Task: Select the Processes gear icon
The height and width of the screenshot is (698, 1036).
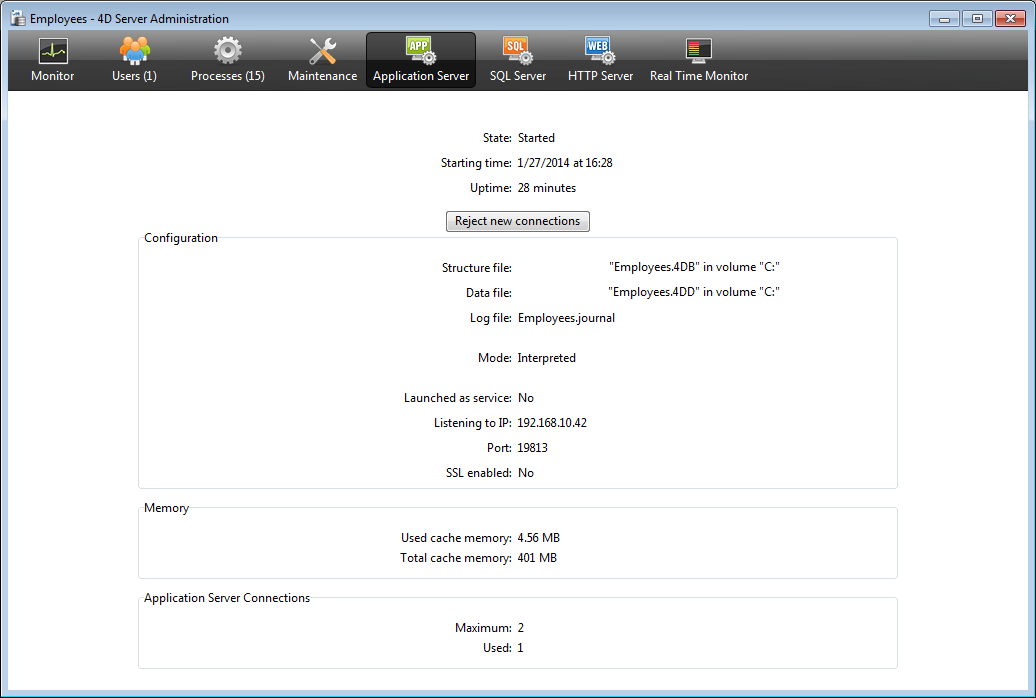Action: [228, 51]
